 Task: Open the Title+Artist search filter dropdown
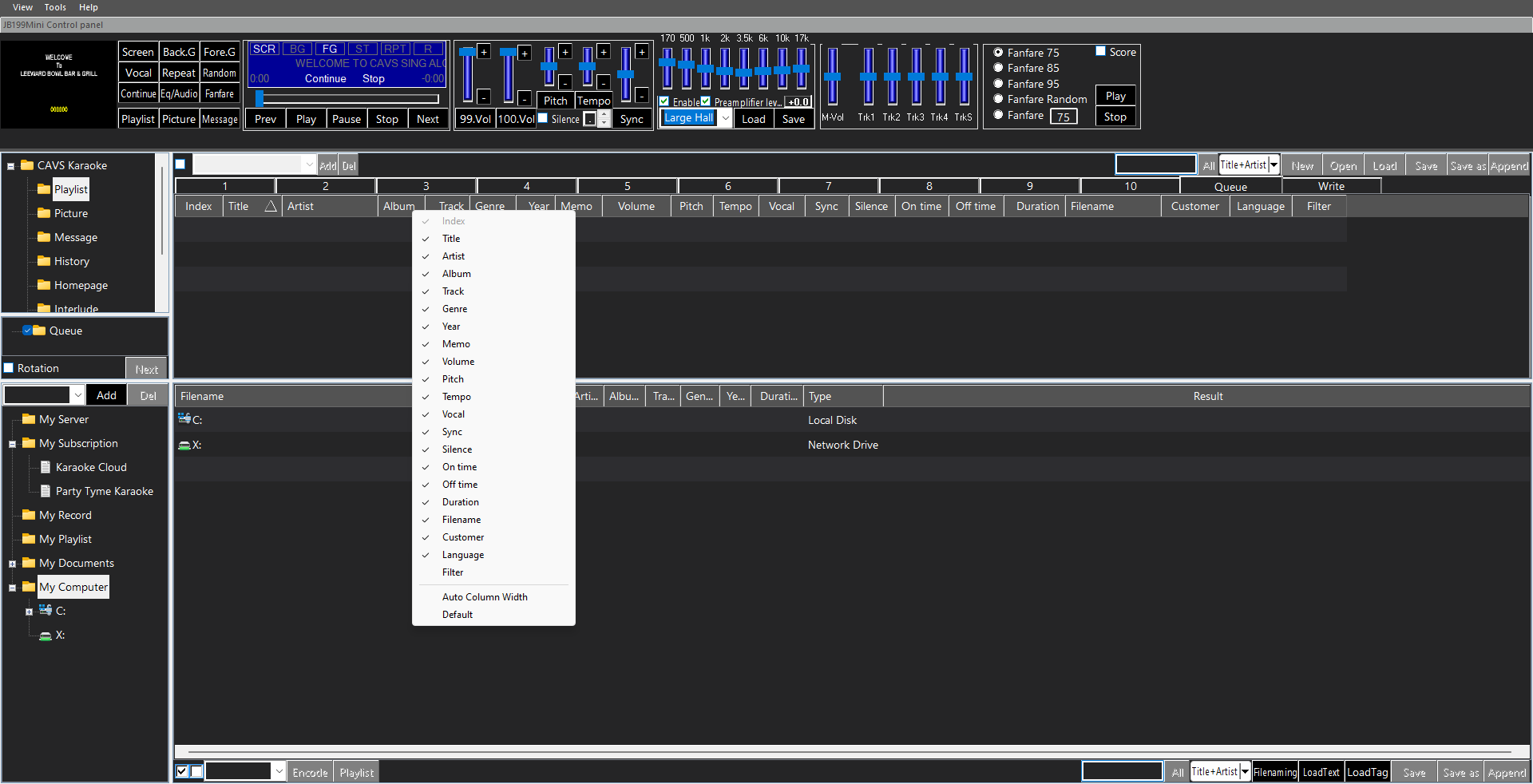click(x=1274, y=165)
